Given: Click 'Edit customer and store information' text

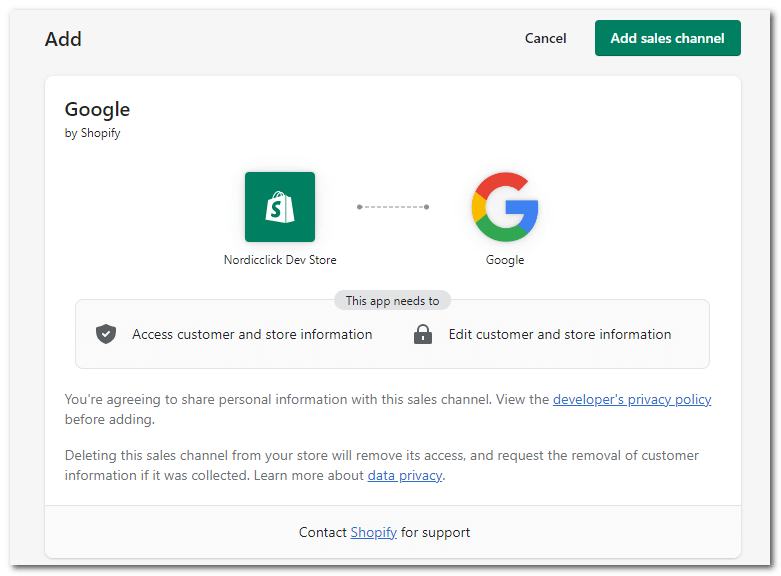Looking at the screenshot, I should (x=560, y=334).
